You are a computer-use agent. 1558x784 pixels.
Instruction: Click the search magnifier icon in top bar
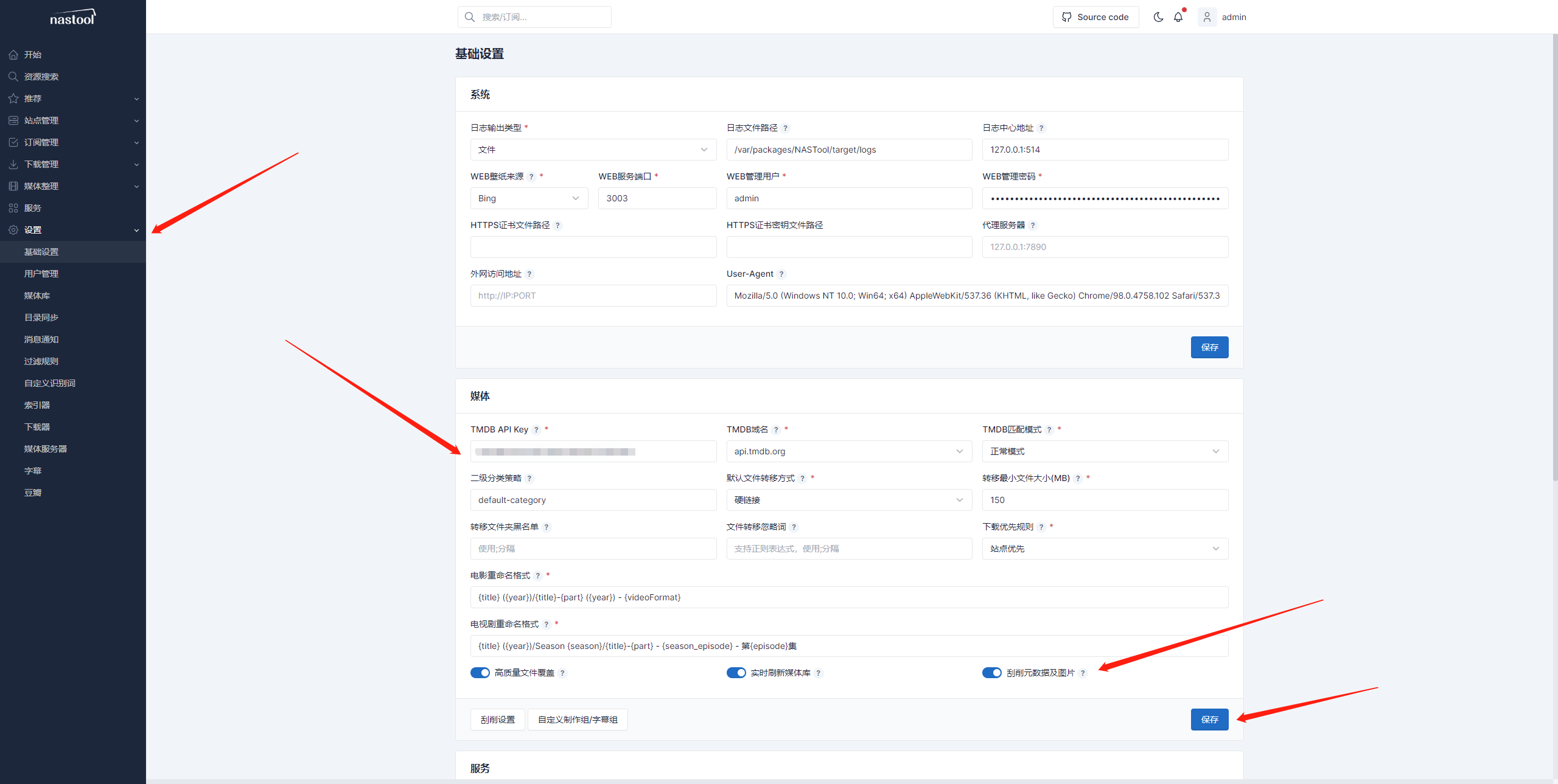[x=470, y=17]
